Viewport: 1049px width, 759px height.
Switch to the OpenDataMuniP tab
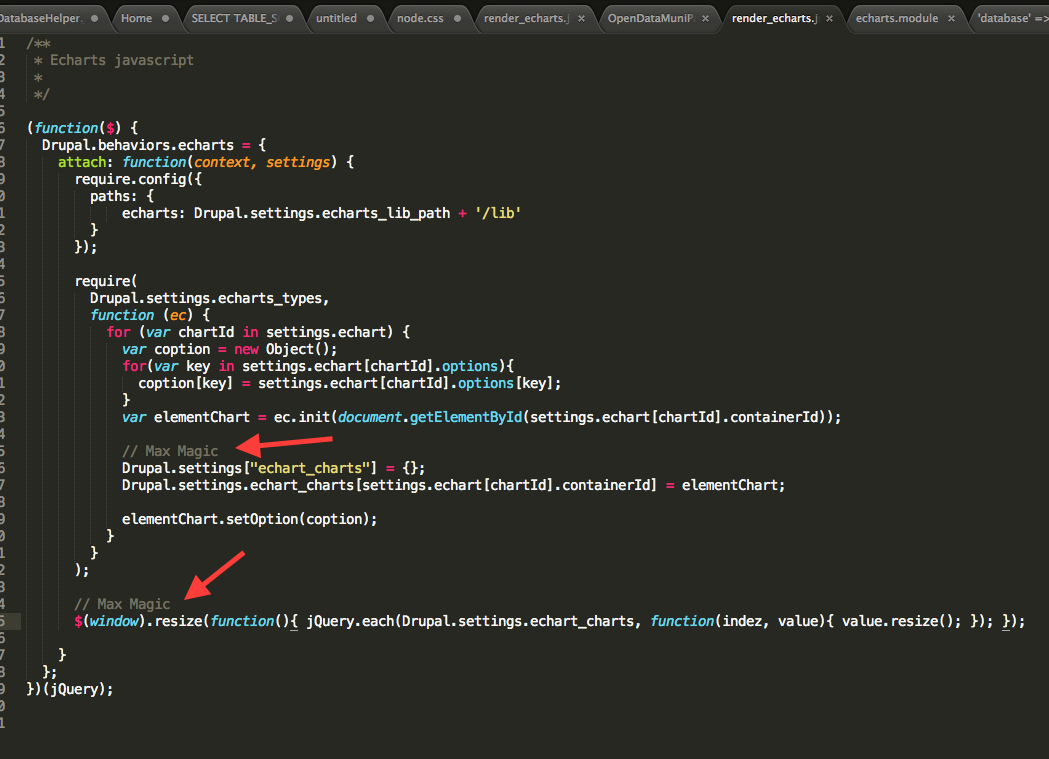point(651,18)
